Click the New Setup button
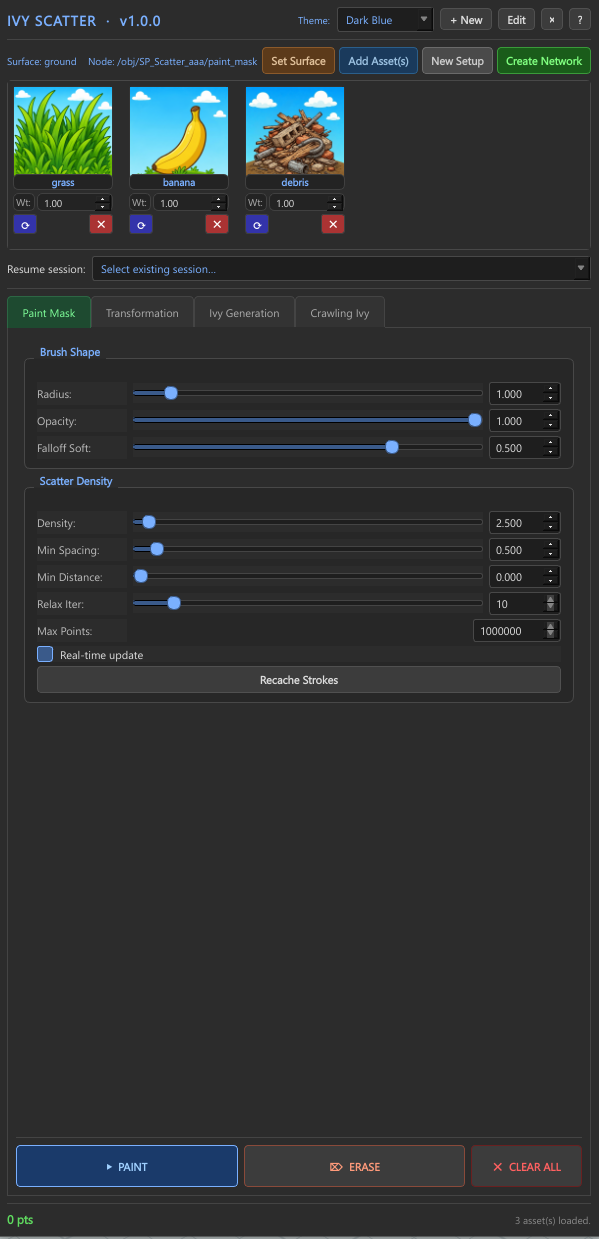Screen dimensions: 599x1239 tap(457, 61)
